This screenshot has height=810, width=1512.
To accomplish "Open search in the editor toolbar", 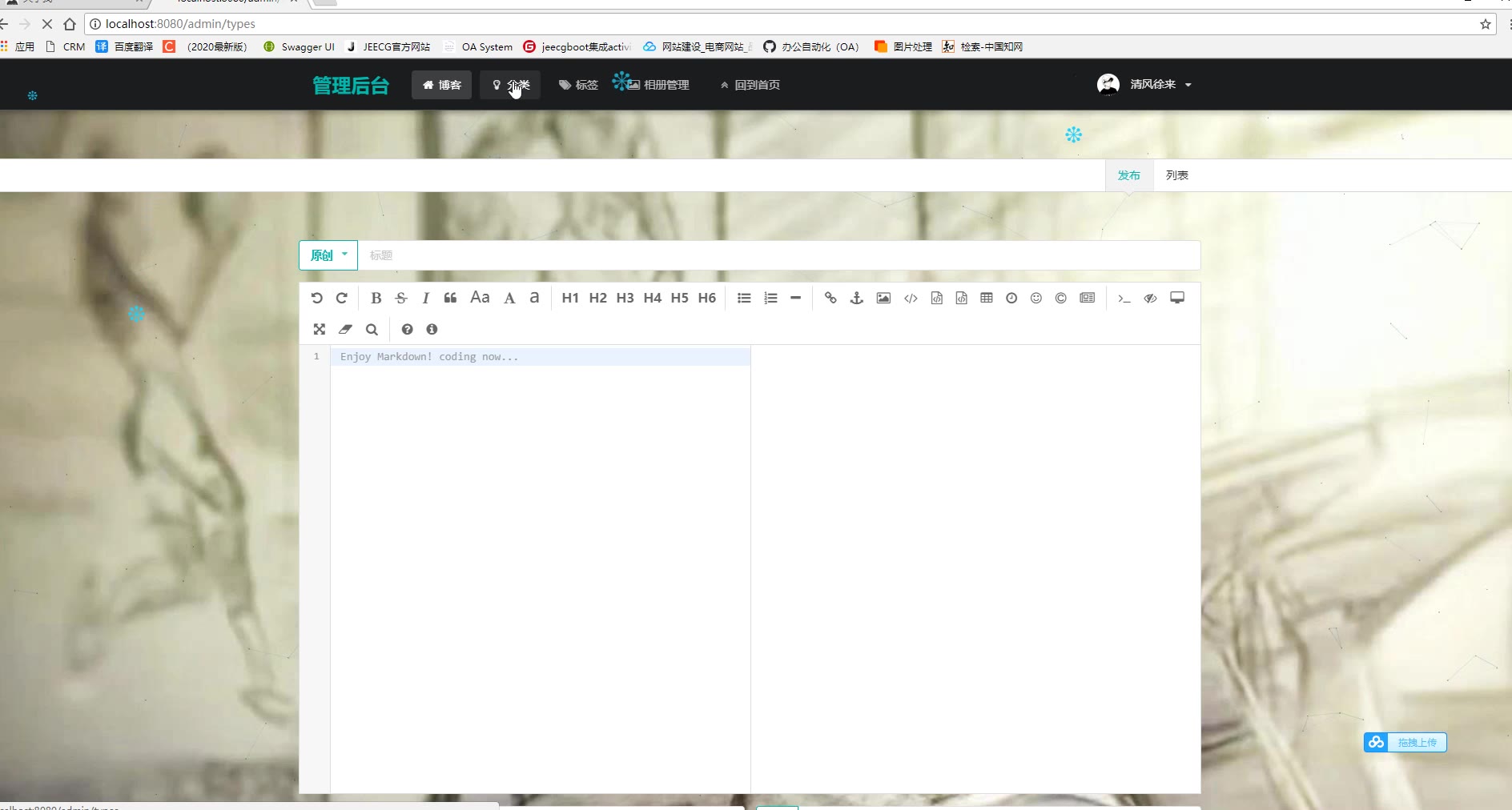I will 372,329.
